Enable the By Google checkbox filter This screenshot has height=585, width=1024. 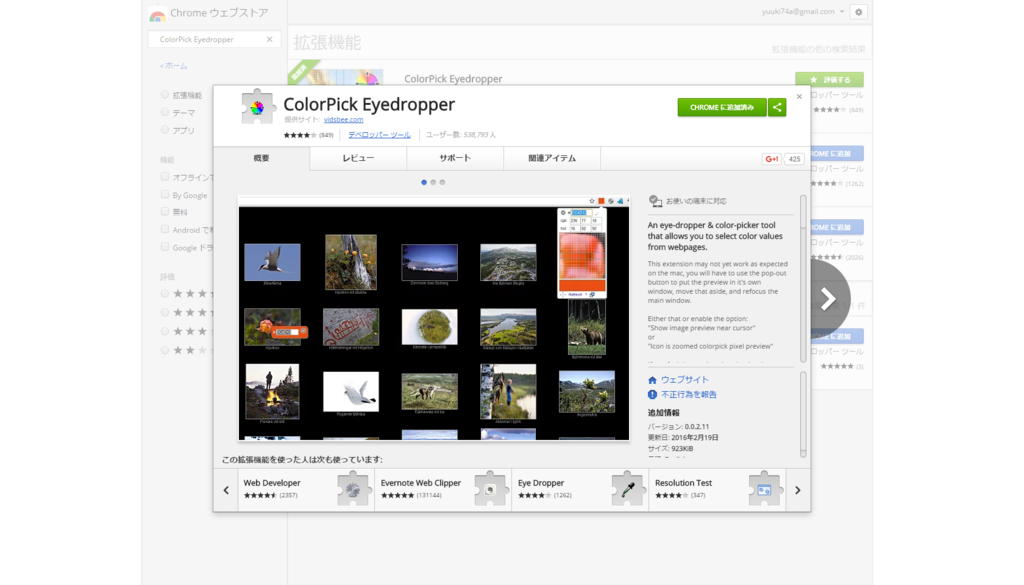(165, 195)
